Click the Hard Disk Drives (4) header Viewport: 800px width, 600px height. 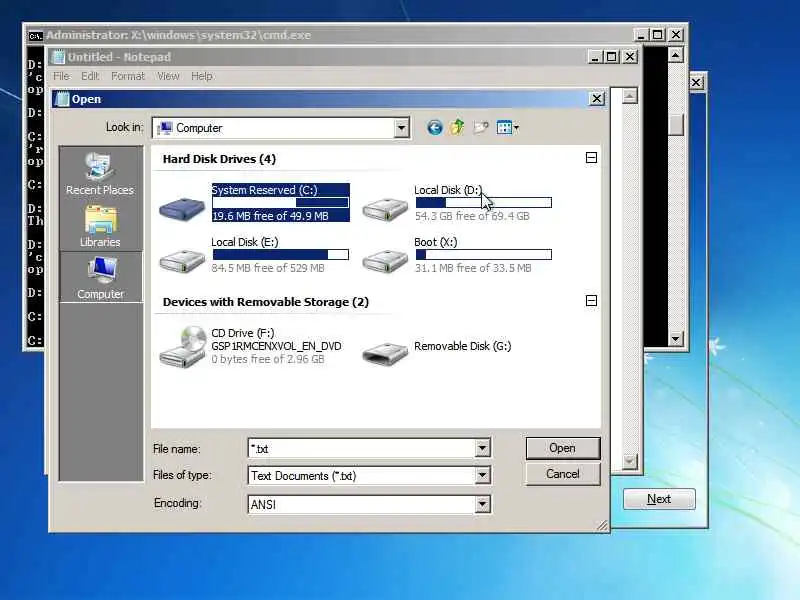(x=219, y=159)
